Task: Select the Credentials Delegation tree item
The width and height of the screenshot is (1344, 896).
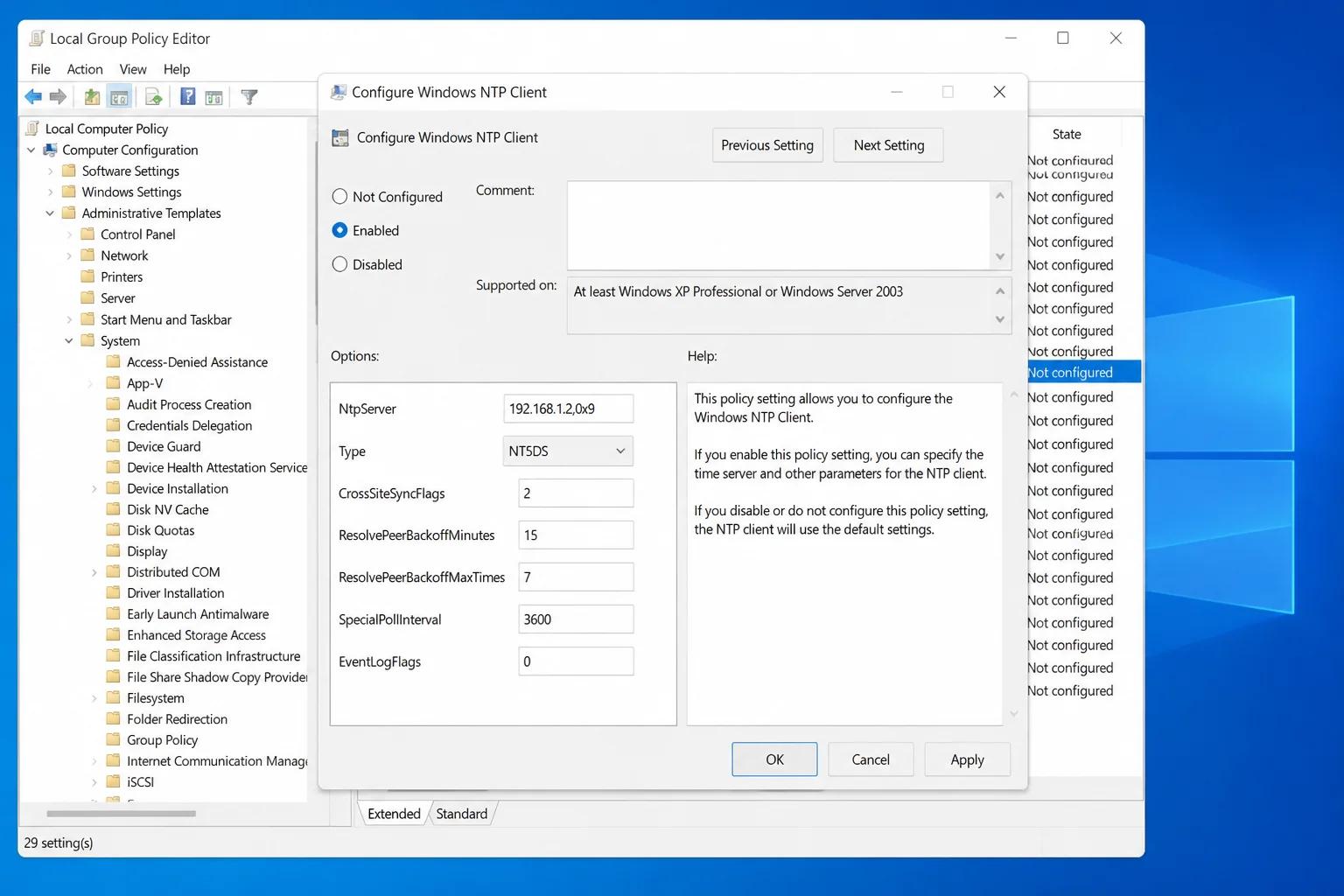Action: (x=189, y=425)
